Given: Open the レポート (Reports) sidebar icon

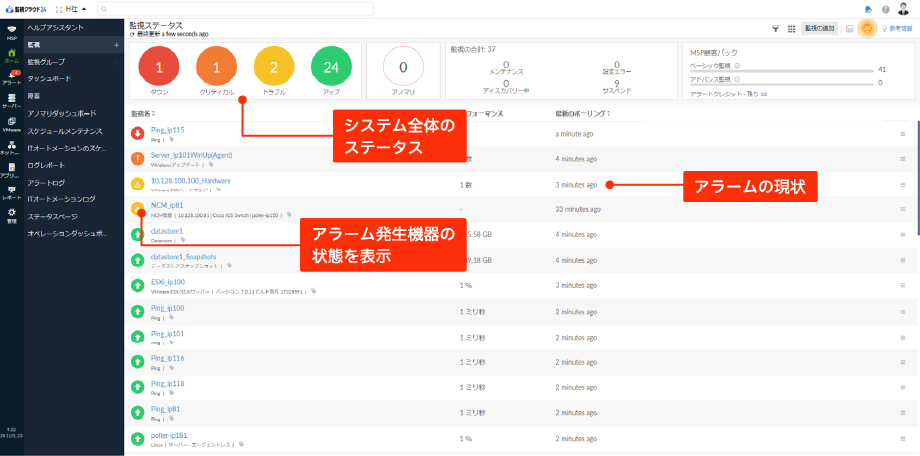Looking at the screenshot, I should pos(11,192).
